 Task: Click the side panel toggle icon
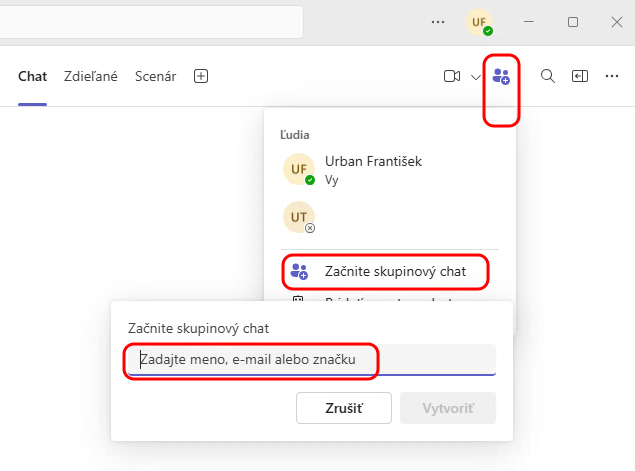click(x=579, y=76)
